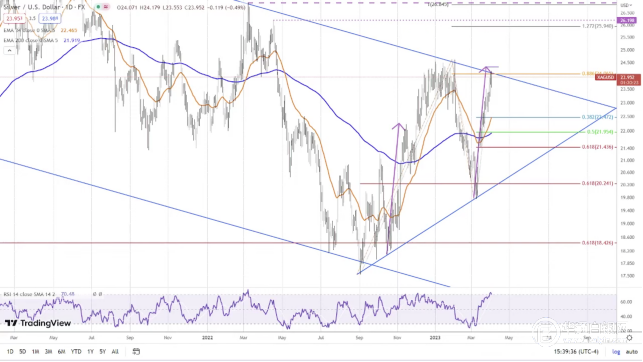Click the EMA 200 value 21.919
Screen dimensions: 643x362
pos(72,41)
